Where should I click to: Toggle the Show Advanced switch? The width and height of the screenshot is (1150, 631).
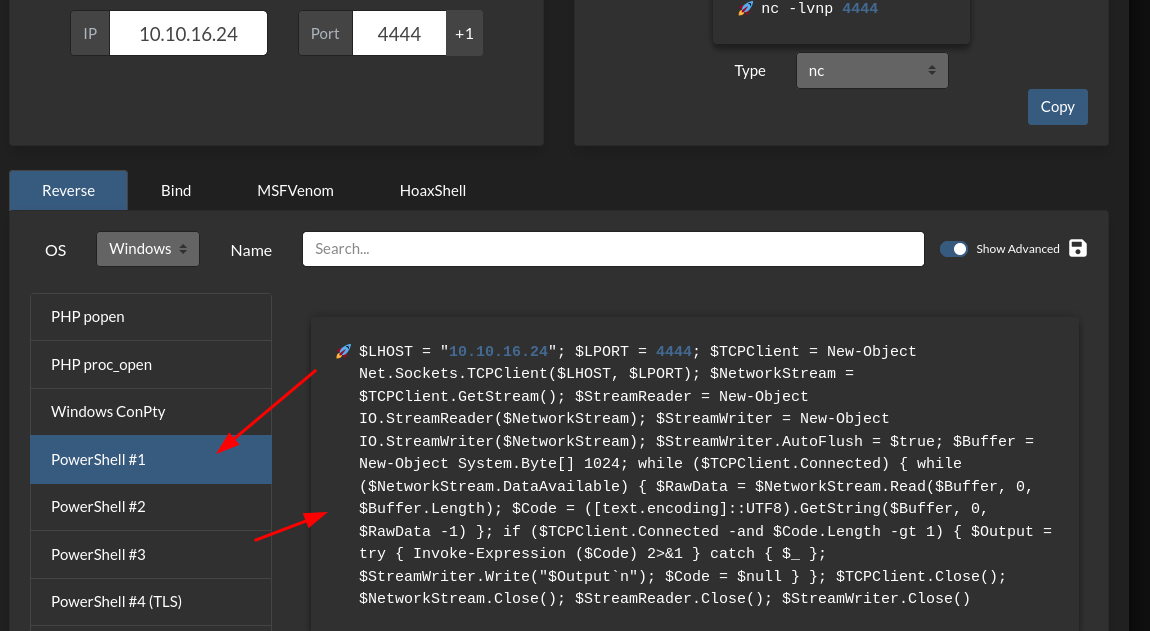pos(954,249)
